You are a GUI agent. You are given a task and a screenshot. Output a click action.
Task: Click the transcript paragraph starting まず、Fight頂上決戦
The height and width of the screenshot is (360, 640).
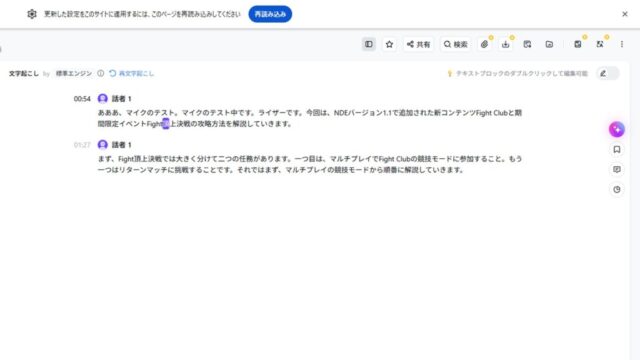pyautogui.click(x=310, y=164)
